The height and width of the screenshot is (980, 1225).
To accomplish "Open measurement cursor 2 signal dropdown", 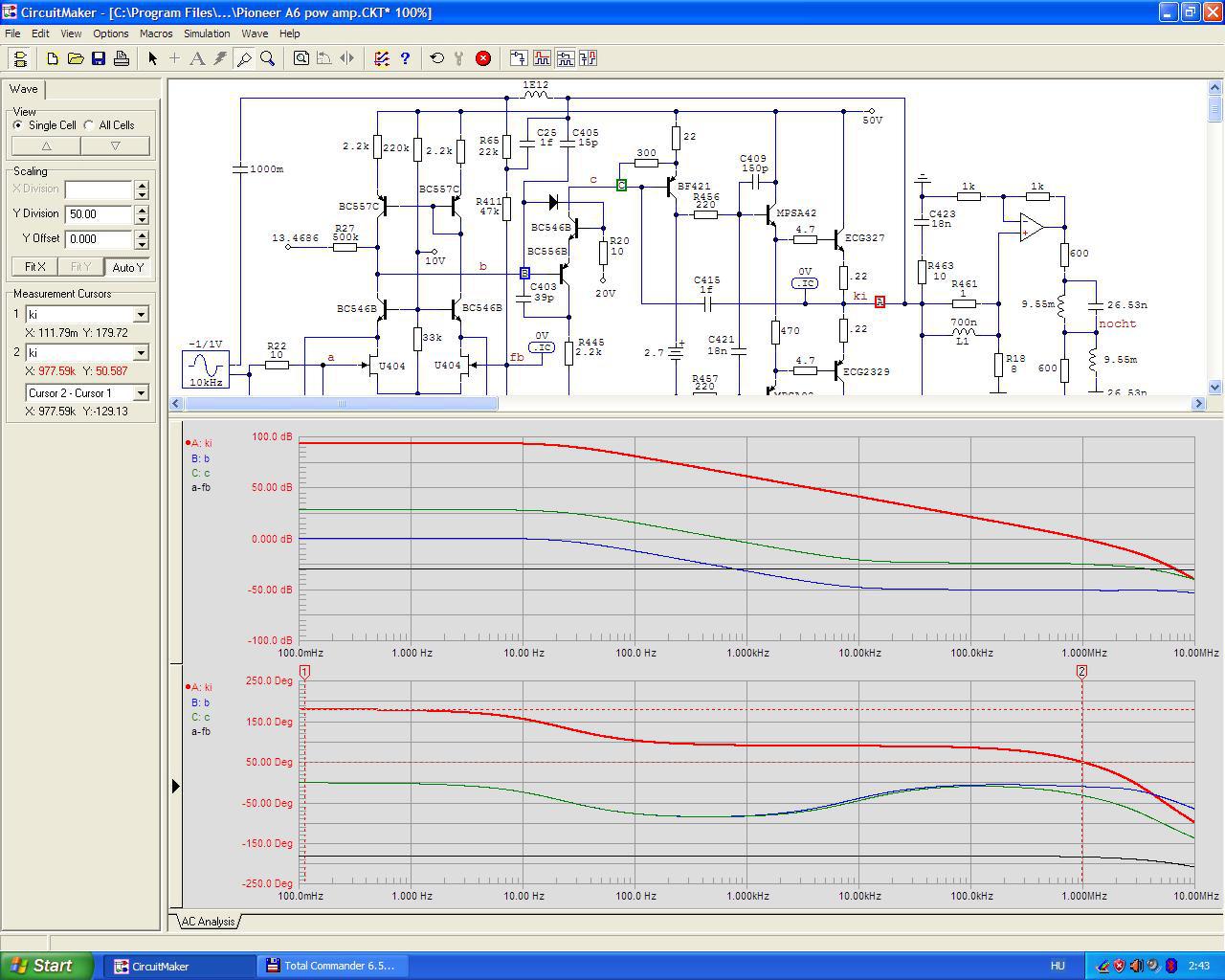I will pyautogui.click(x=141, y=353).
